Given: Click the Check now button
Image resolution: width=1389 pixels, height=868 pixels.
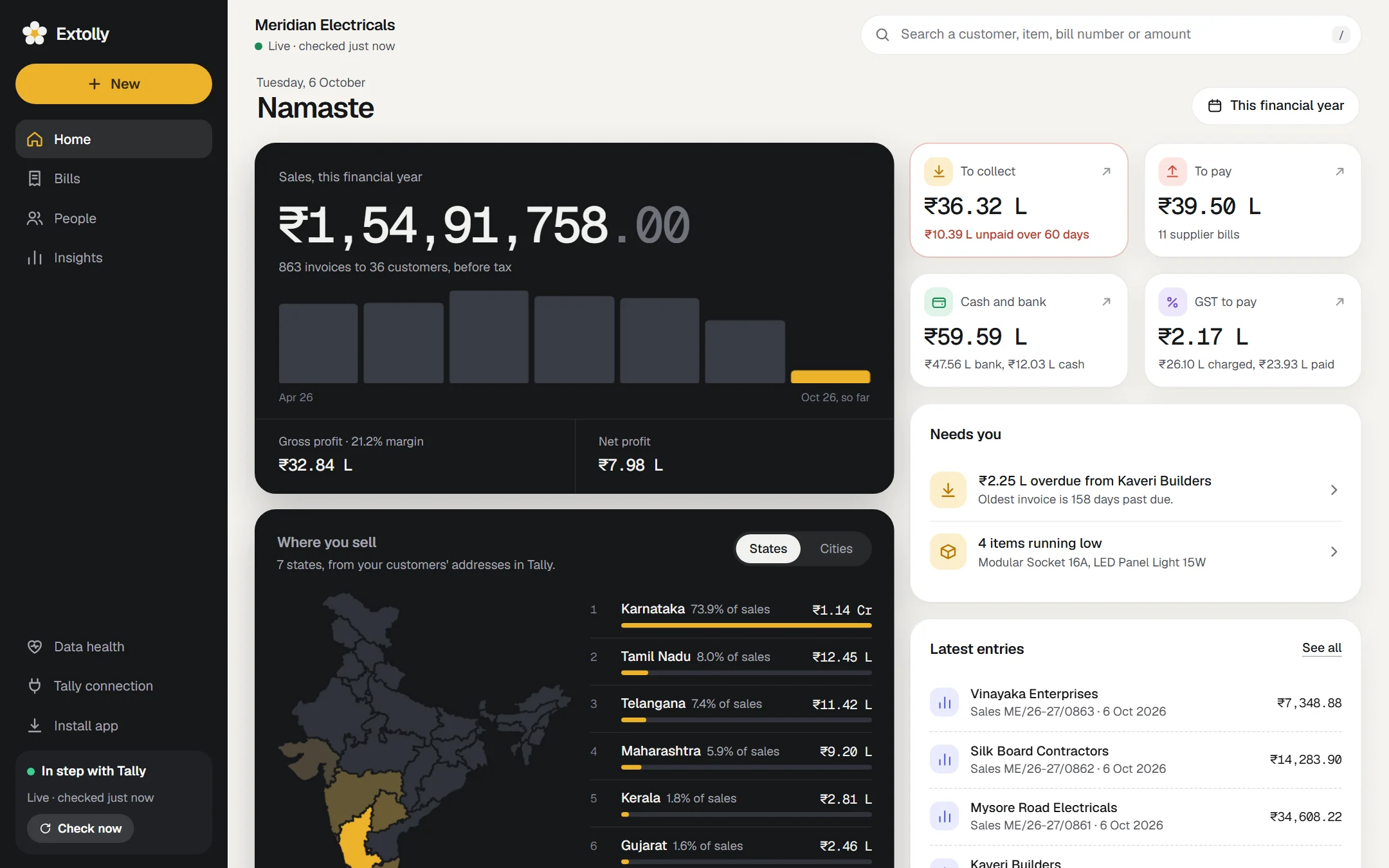Looking at the screenshot, I should (x=80, y=828).
